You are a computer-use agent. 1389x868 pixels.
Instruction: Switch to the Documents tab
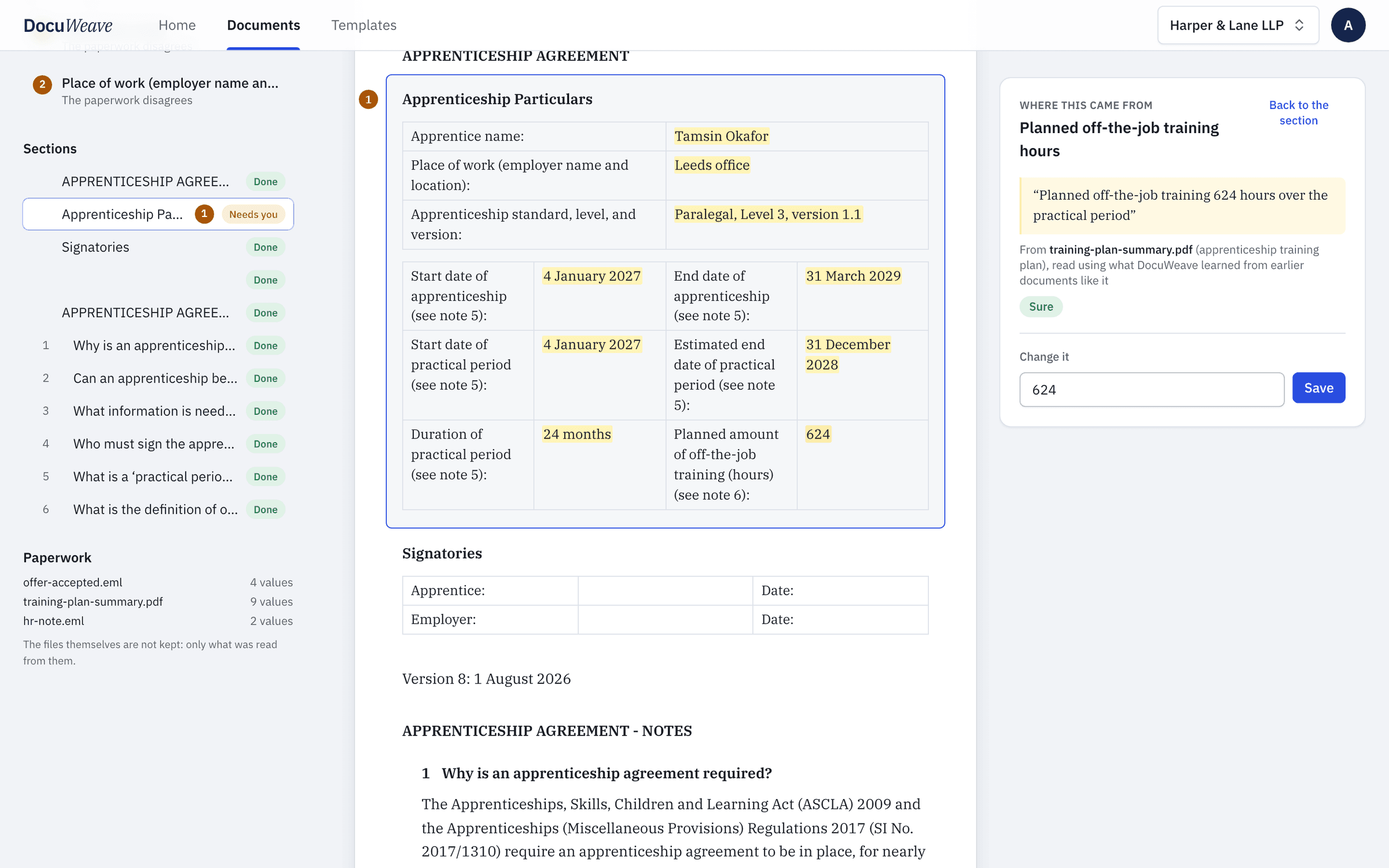coord(263,25)
